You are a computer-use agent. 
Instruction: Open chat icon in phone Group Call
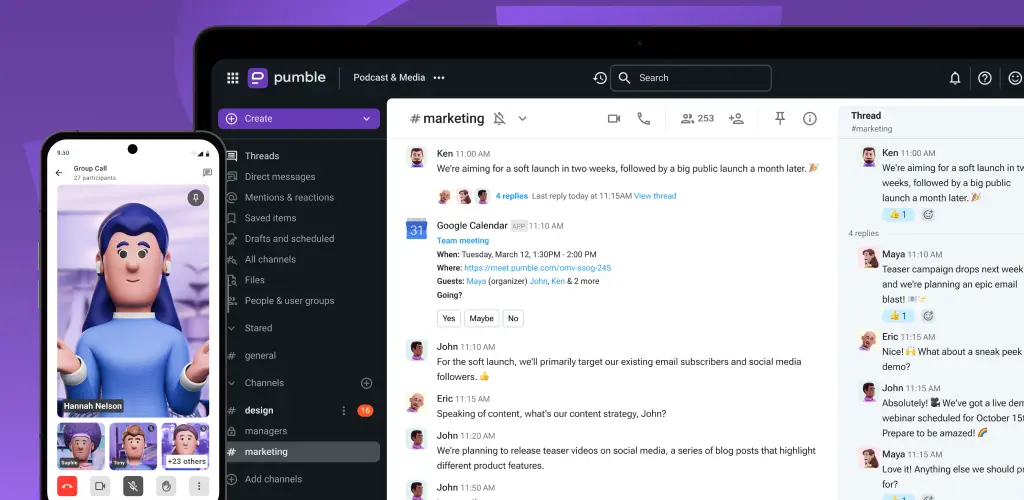tap(207, 173)
